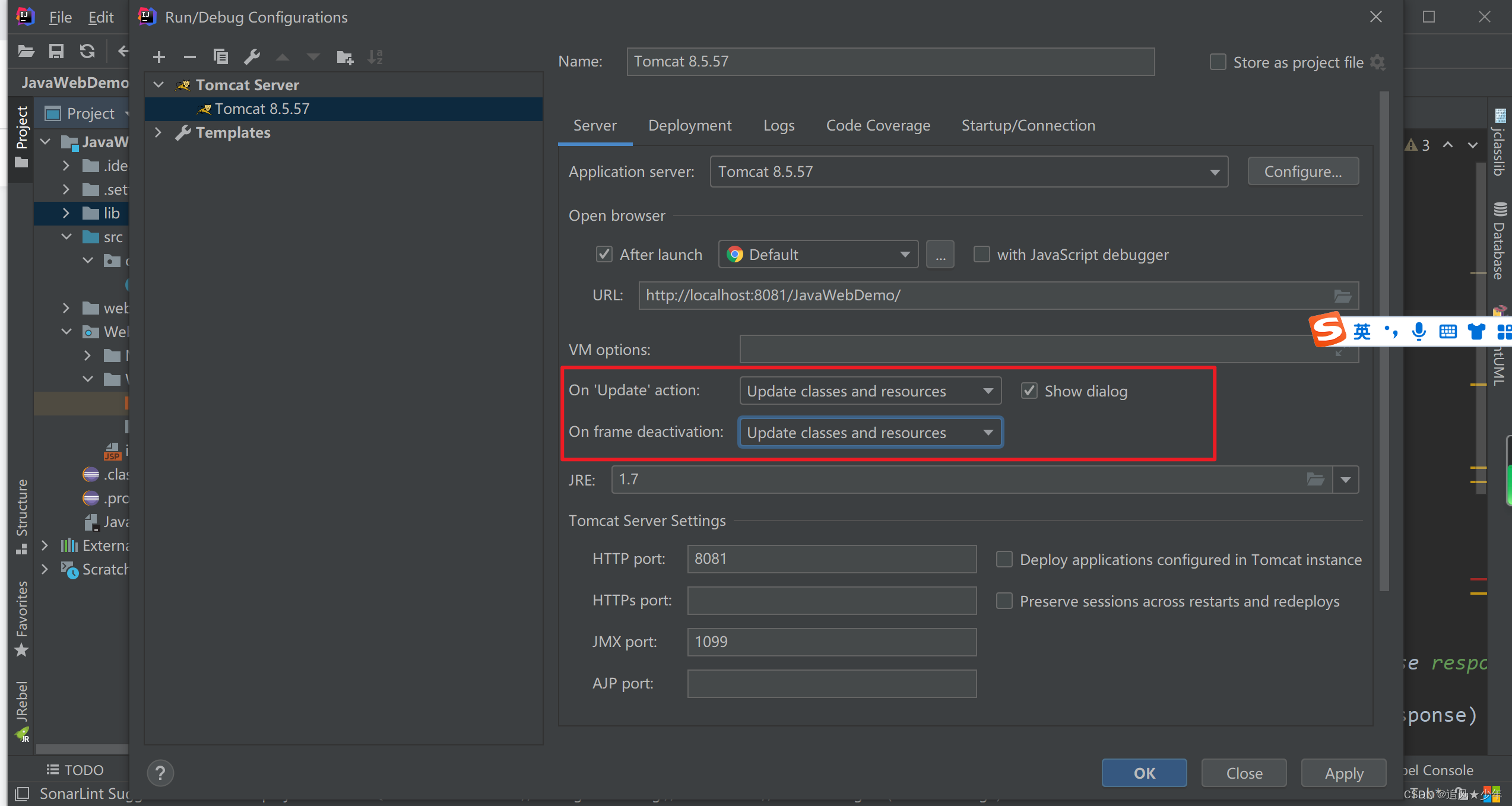Add new configuration with plus icon

159,58
